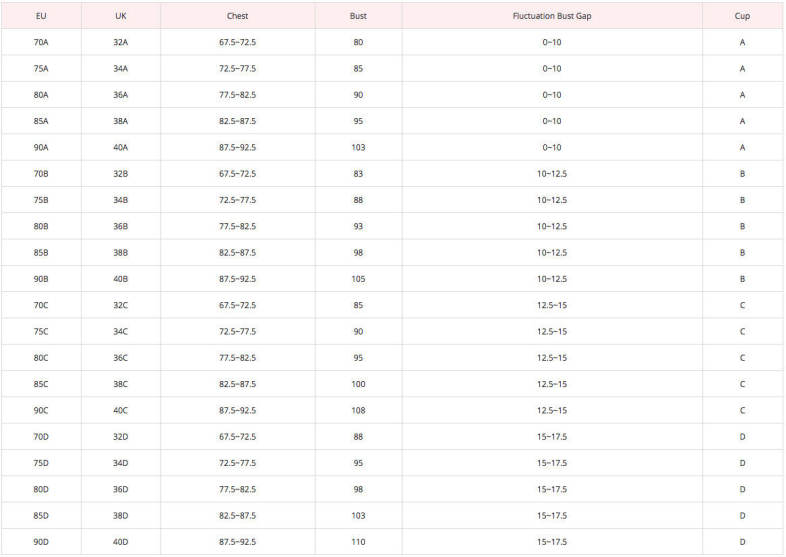This screenshot has height=557, width=786.
Task: Select the 34A UK size cell
Action: click(121, 69)
